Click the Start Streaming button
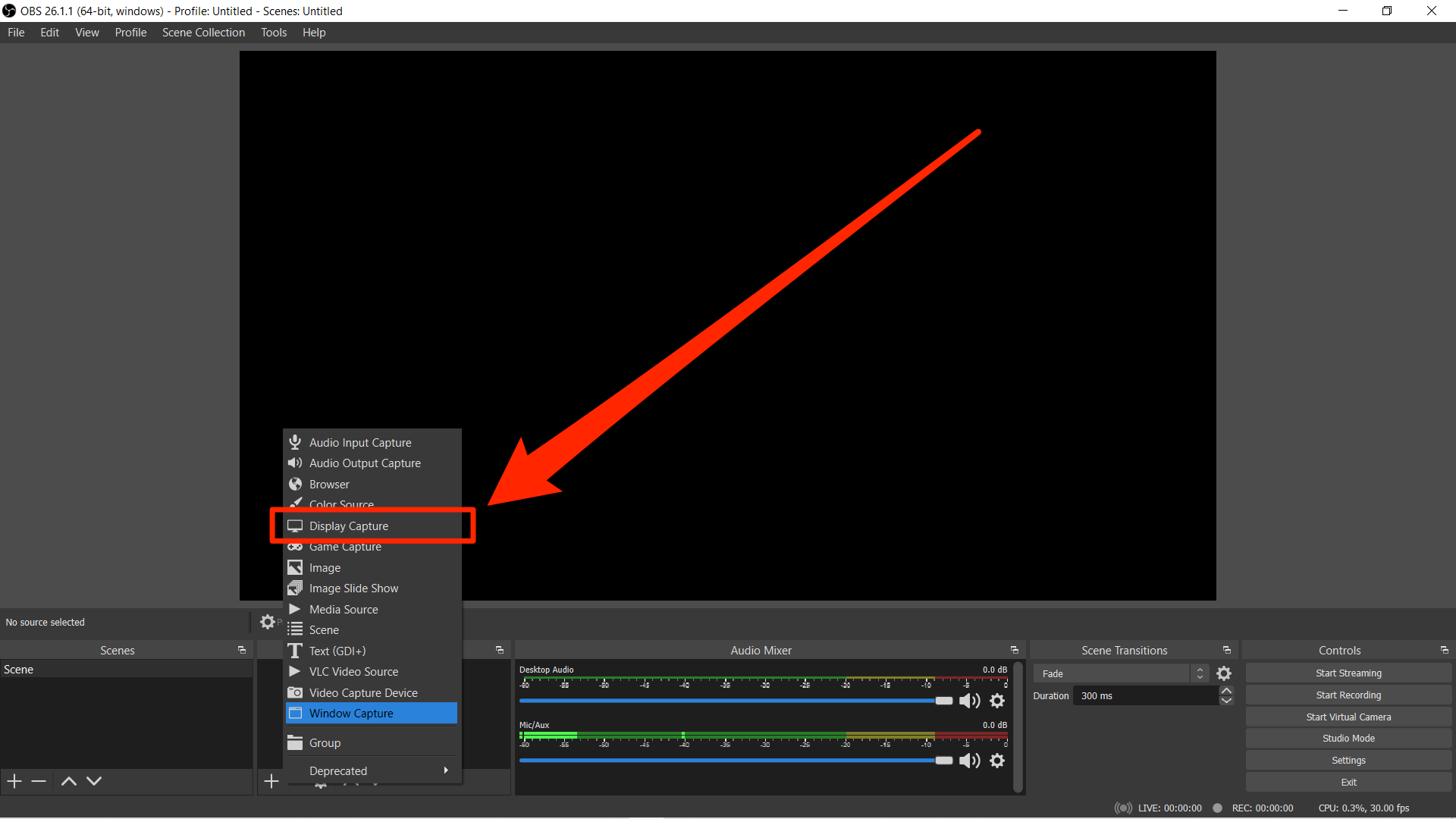The width and height of the screenshot is (1456, 819). [x=1348, y=673]
